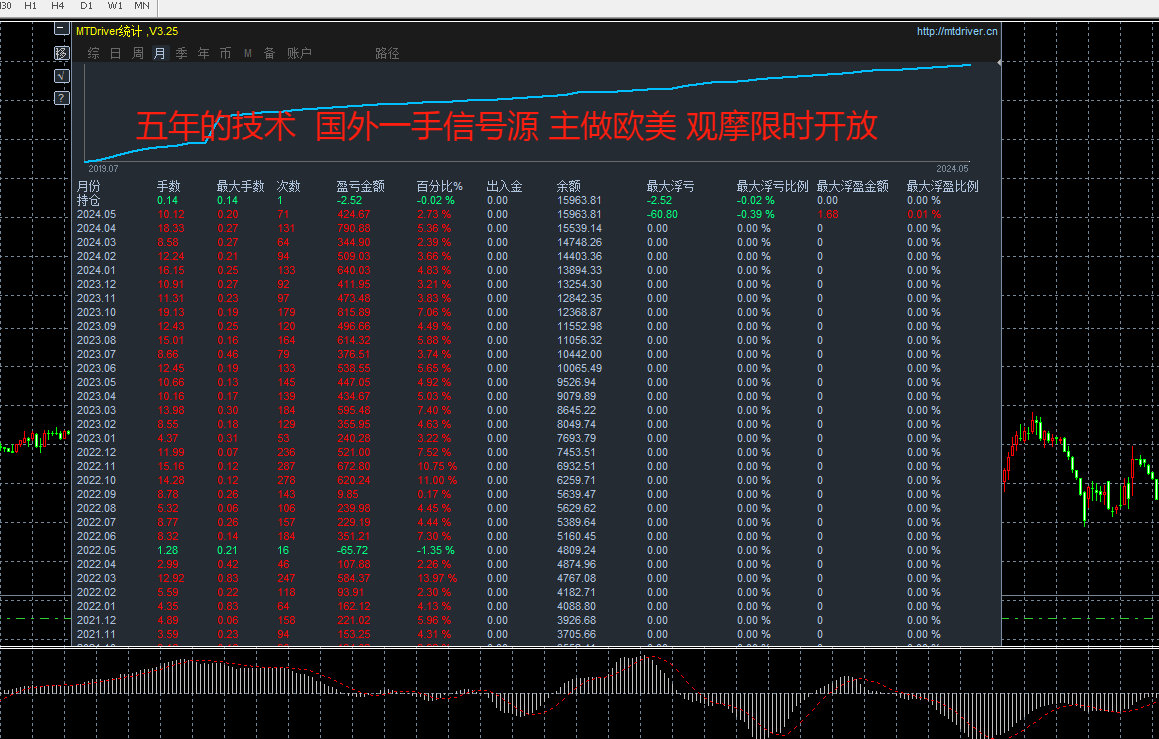This screenshot has width=1159, height=739.
Task: Toggle the √ checkmark icon button
Action: tap(62, 75)
